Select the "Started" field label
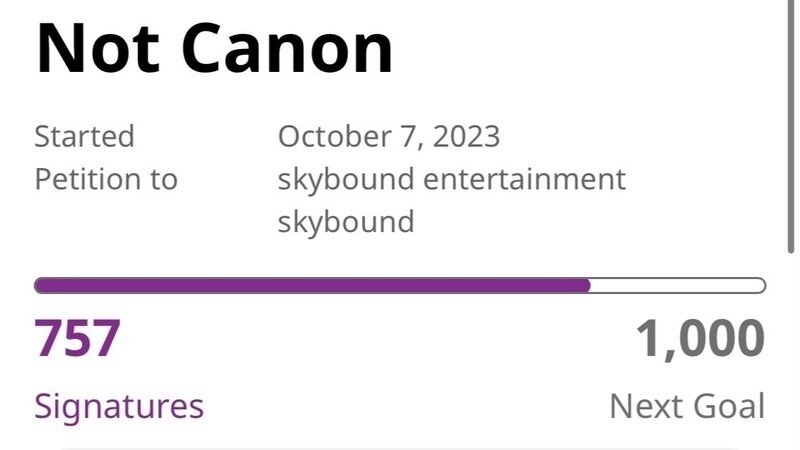The width and height of the screenshot is (800, 450). point(84,136)
